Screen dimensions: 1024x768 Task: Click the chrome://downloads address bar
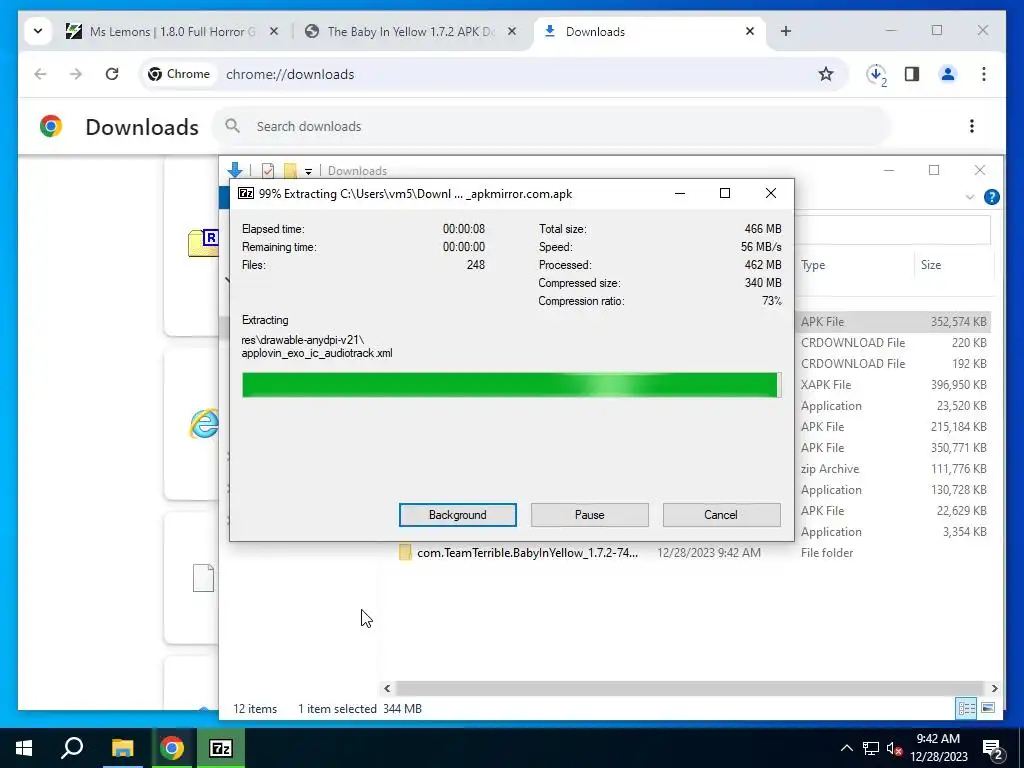point(493,74)
